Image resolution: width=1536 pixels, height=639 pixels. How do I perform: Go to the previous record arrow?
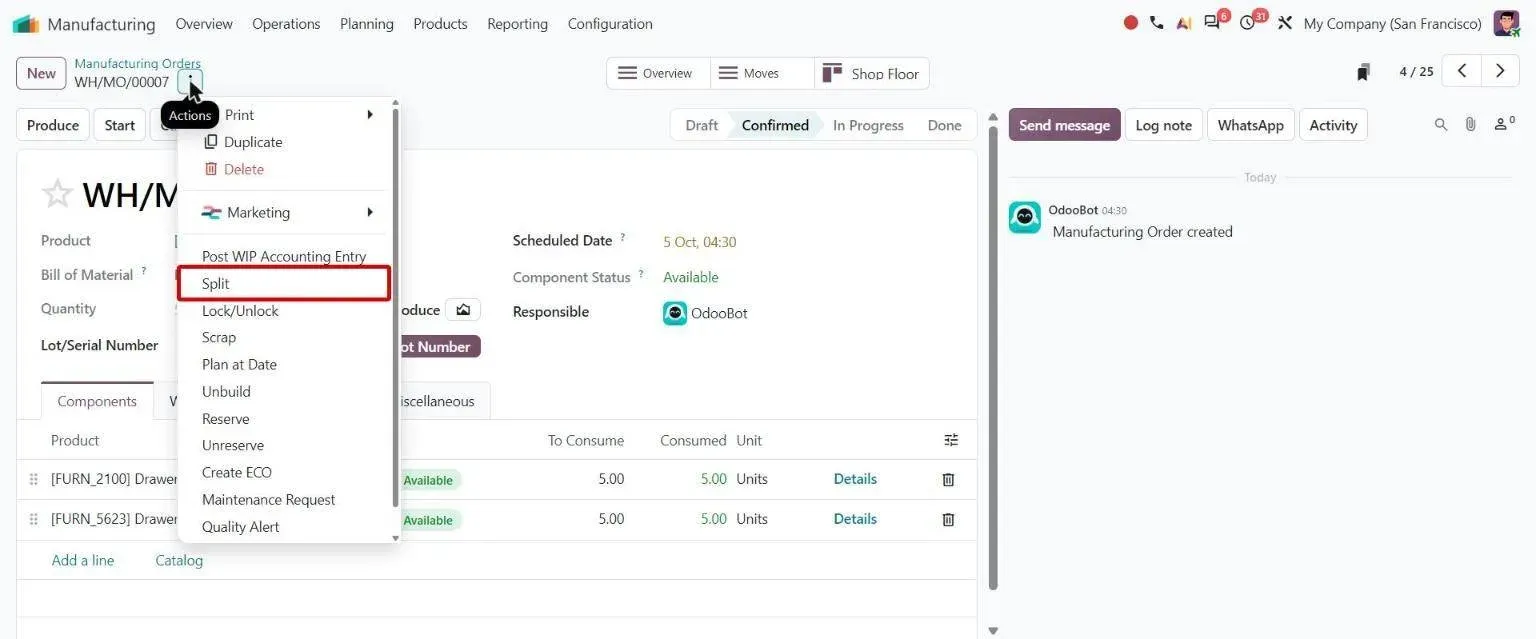(1462, 71)
